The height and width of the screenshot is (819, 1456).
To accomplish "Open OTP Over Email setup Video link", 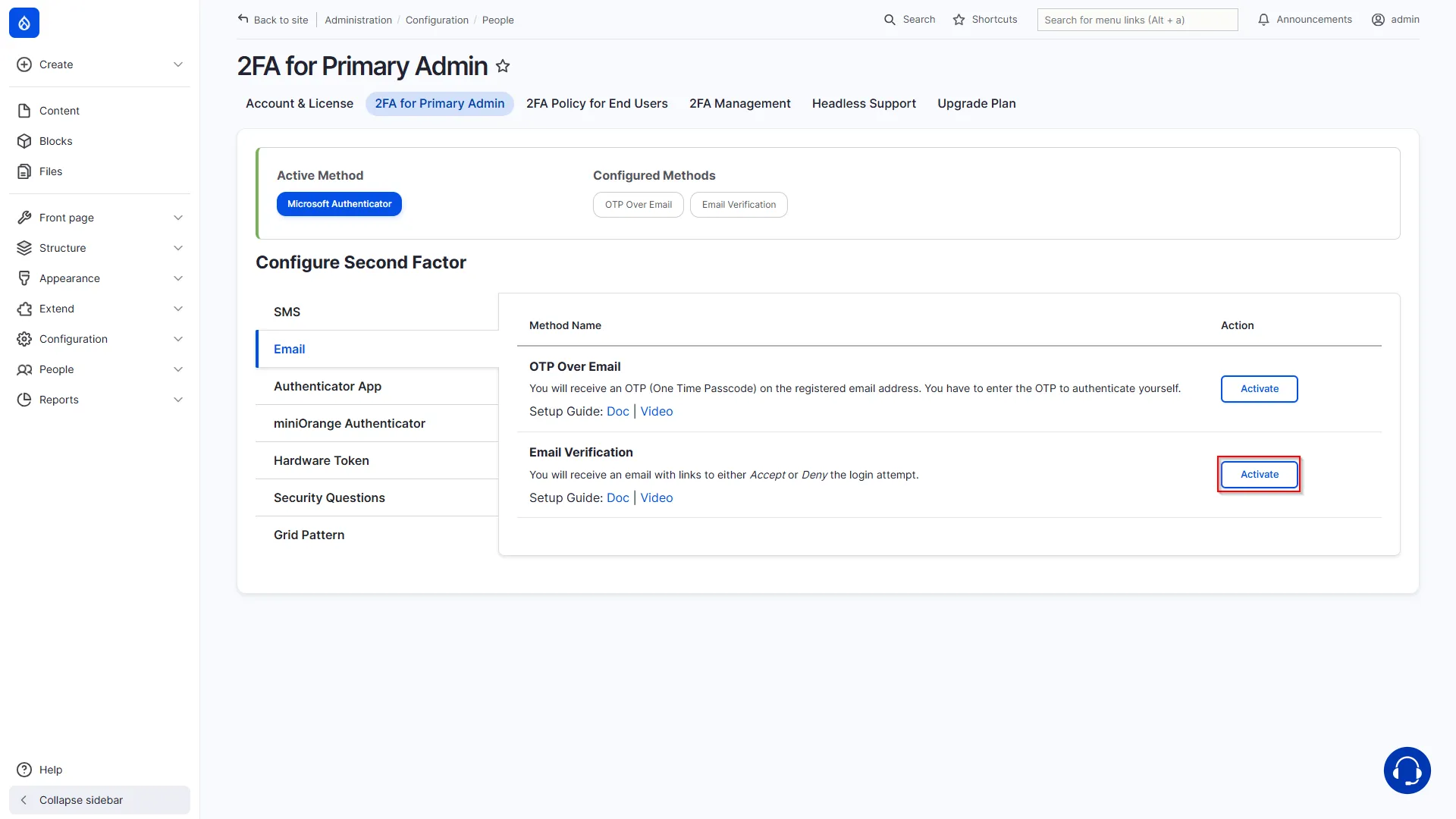I will pos(656,411).
